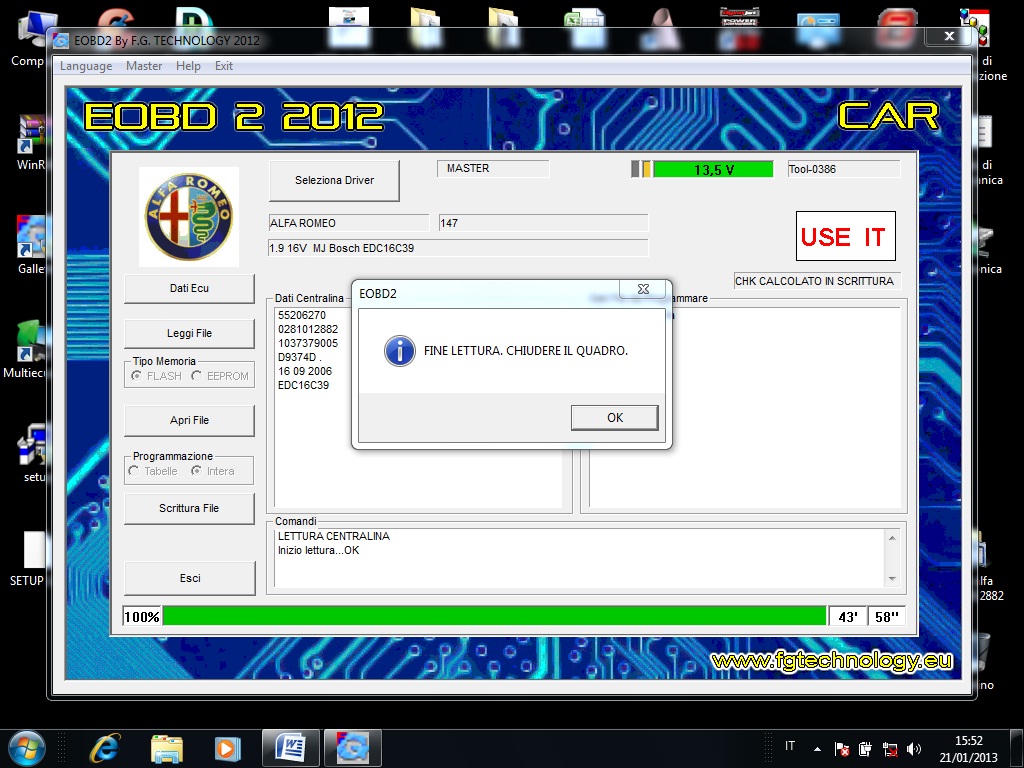Click the 58'' seconds timer box

tap(887, 616)
